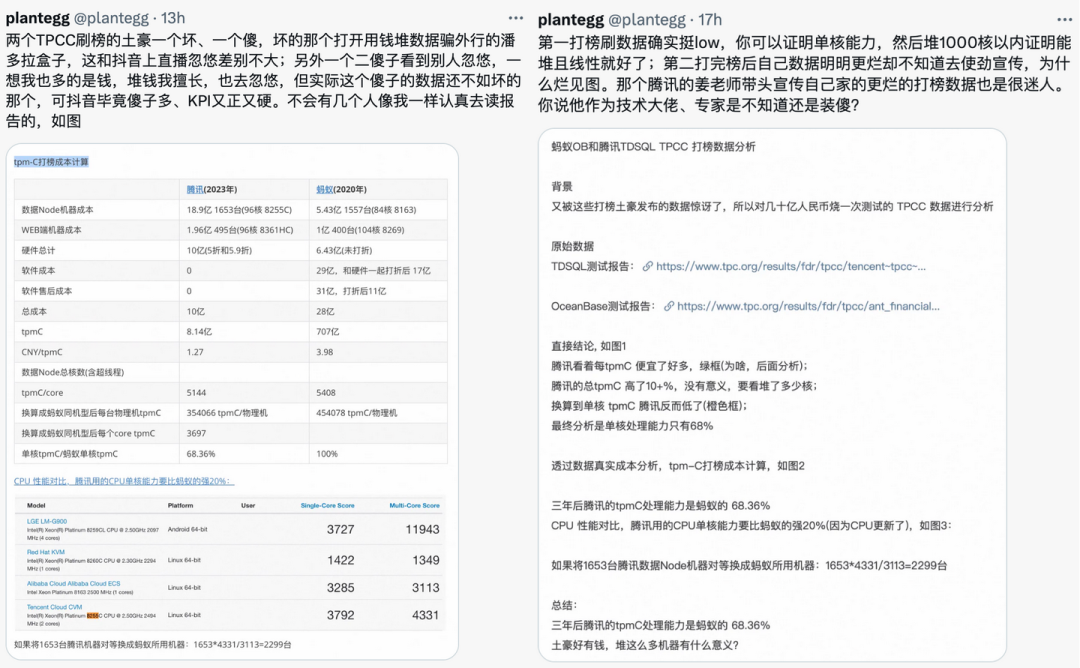Click the @plantegg handle on the 13h tweet
The image size is (1080, 668).
click(x=112, y=18)
